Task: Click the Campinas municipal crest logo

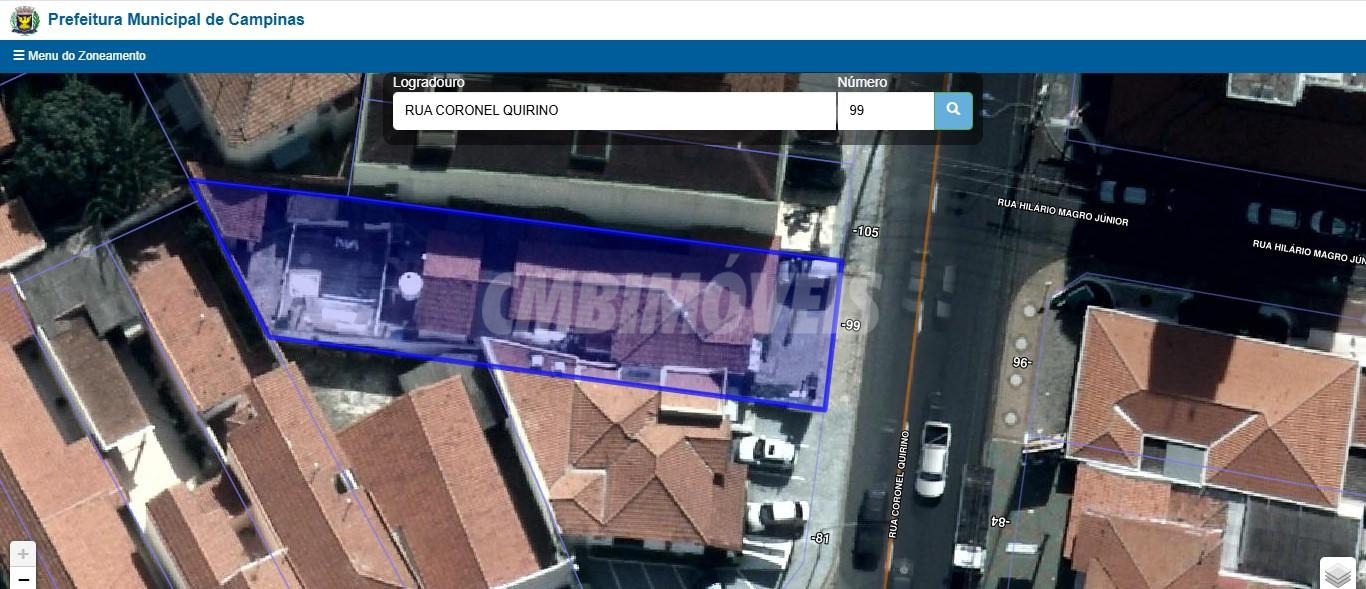Action: click(x=25, y=20)
